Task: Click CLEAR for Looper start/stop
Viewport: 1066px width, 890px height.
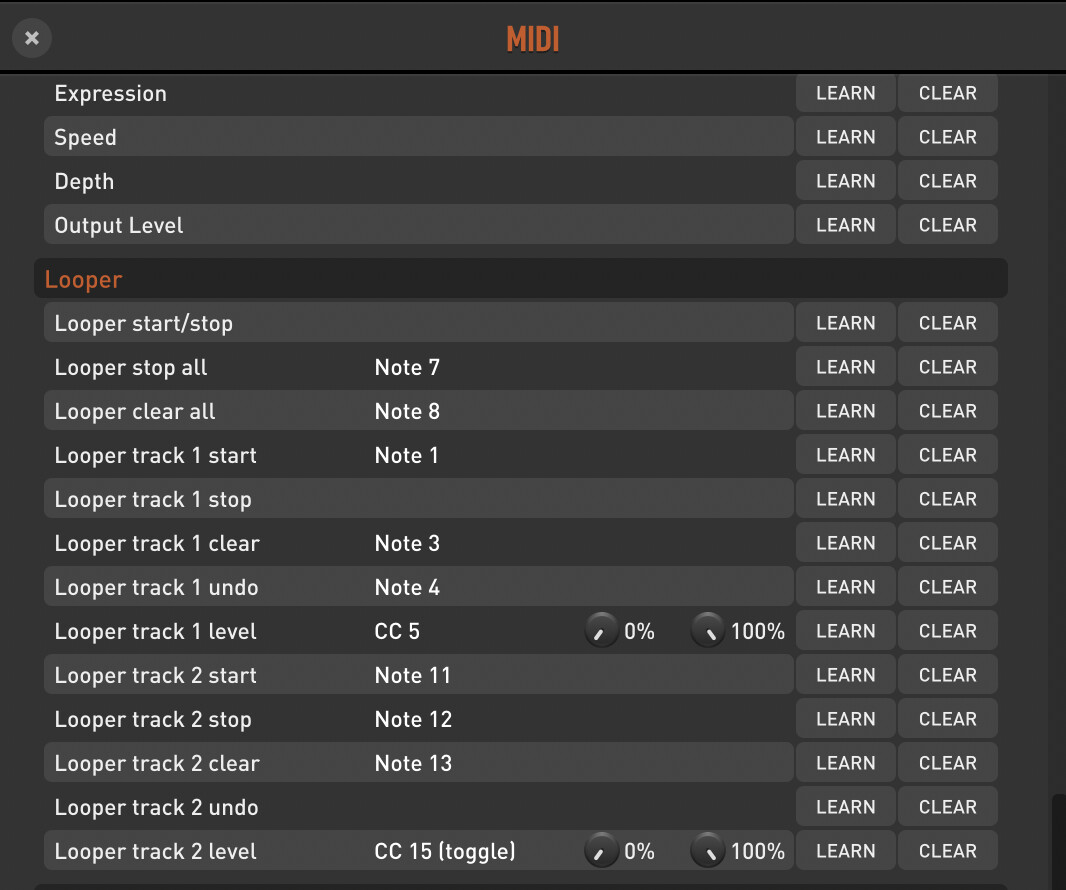Action: pos(948,323)
